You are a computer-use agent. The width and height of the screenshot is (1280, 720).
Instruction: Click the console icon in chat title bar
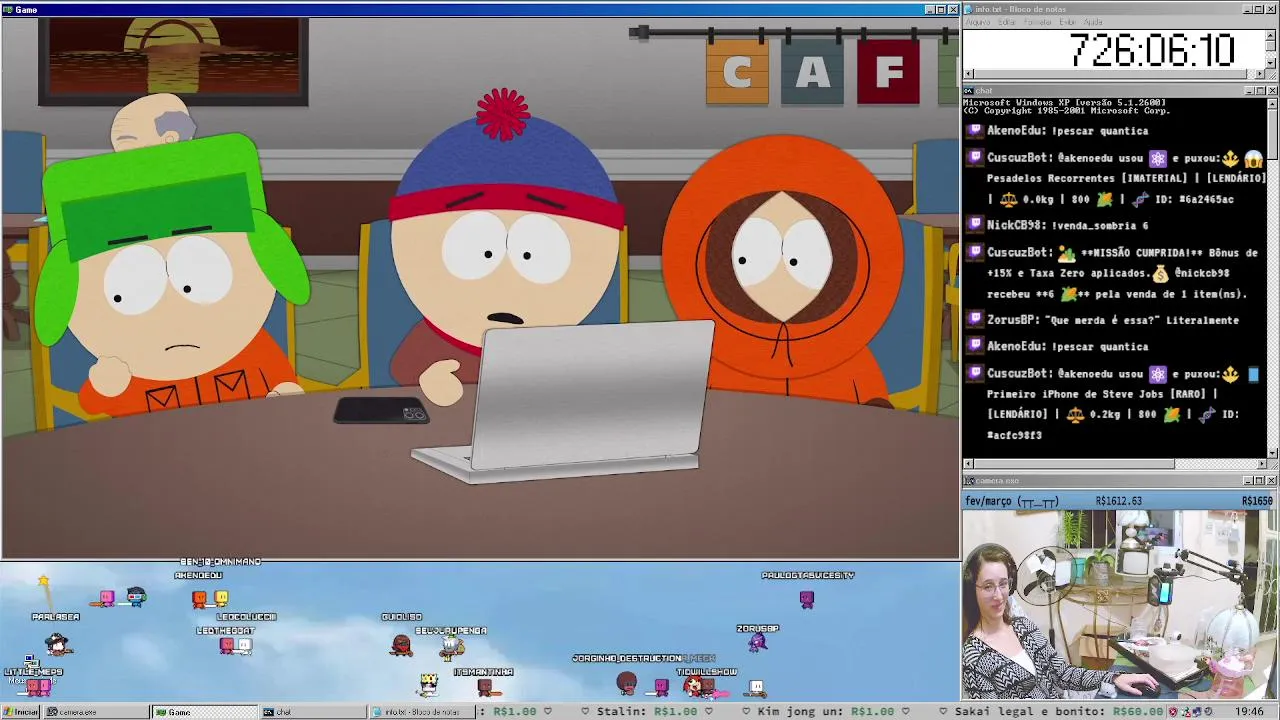tap(969, 91)
